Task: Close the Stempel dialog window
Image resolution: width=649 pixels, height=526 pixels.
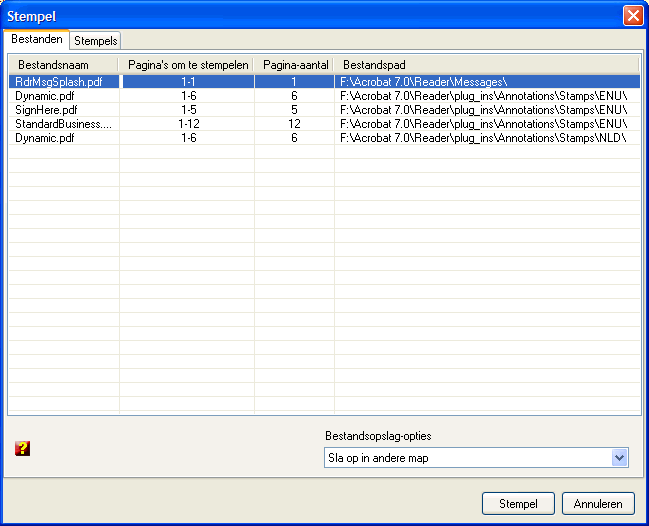Action: tap(632, 16)
